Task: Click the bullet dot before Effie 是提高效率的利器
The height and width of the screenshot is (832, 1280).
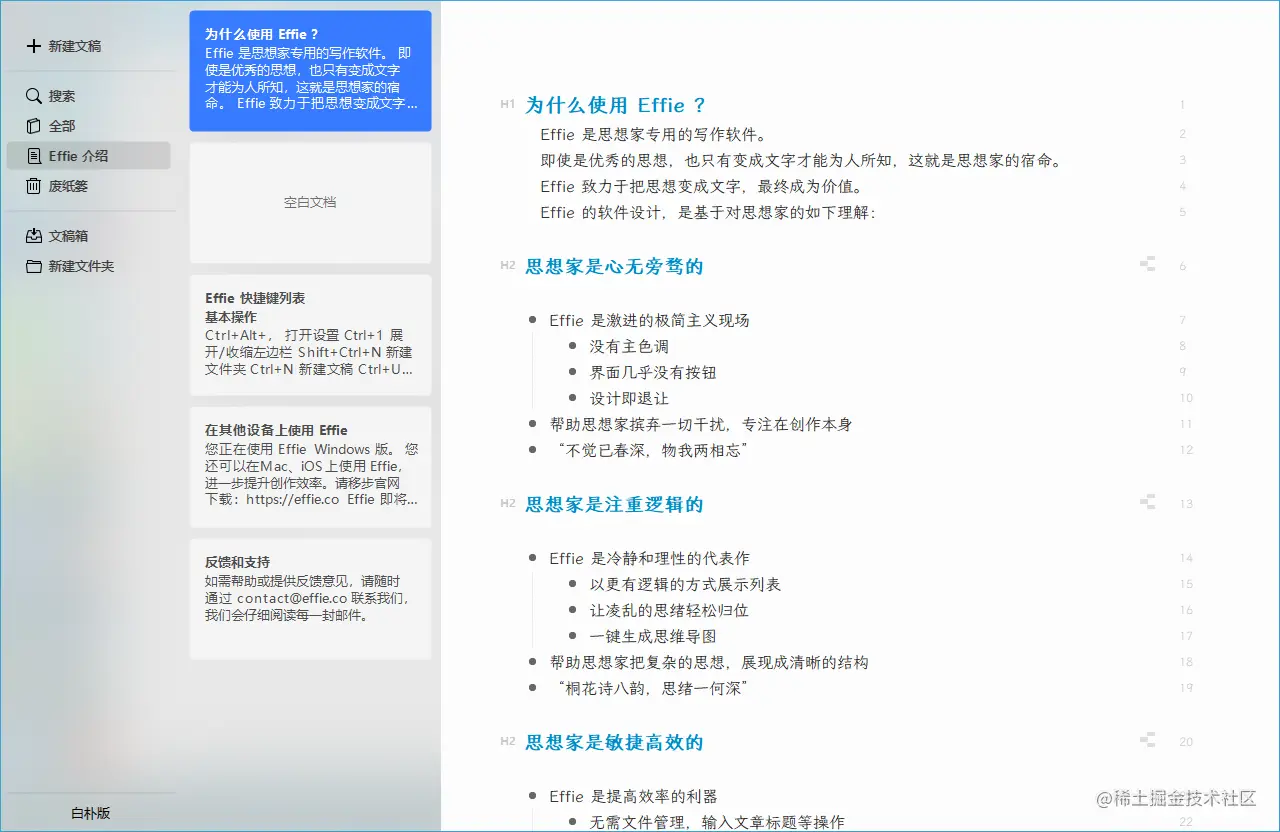Action: (x=532, y=796)
